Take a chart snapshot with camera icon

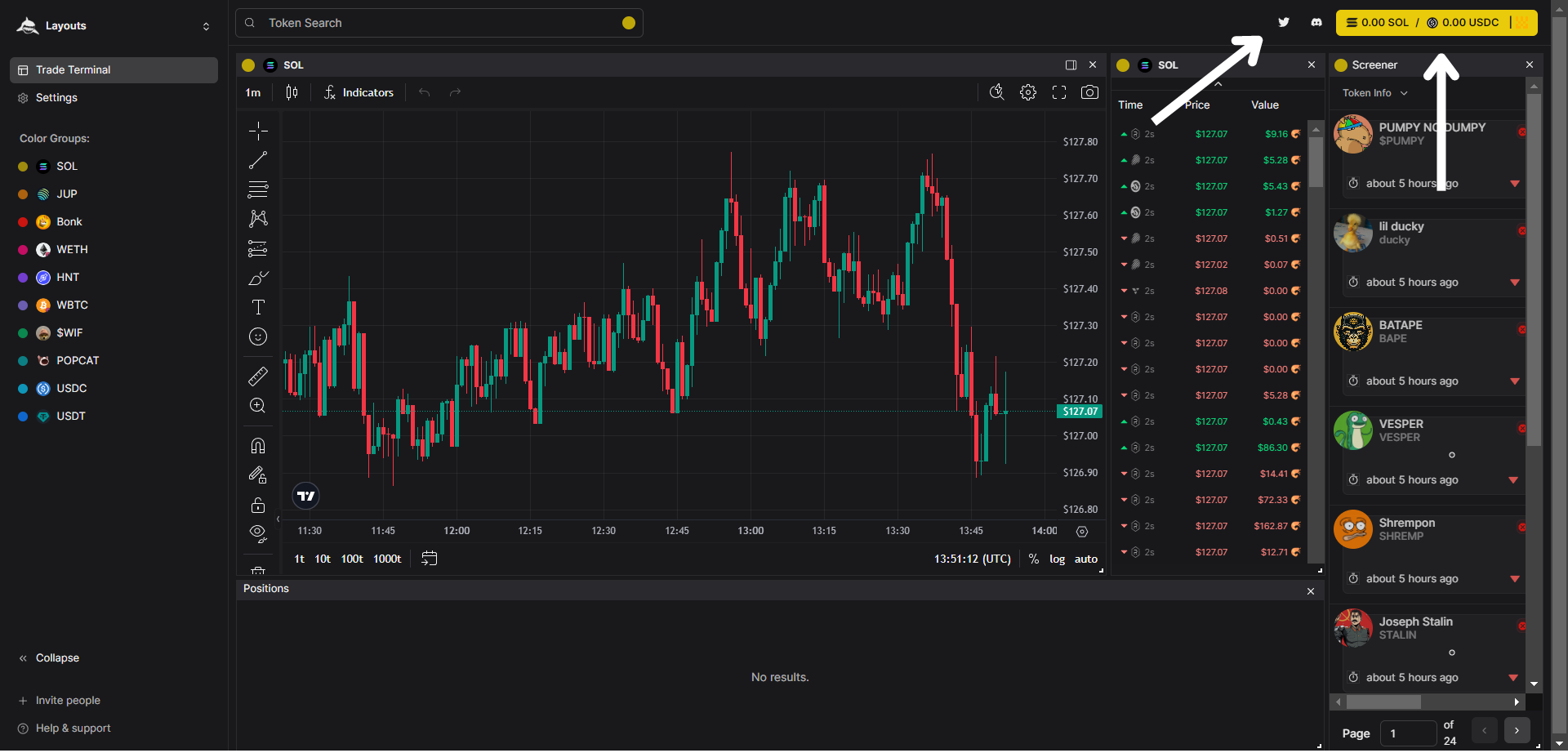coord(1089,93)
